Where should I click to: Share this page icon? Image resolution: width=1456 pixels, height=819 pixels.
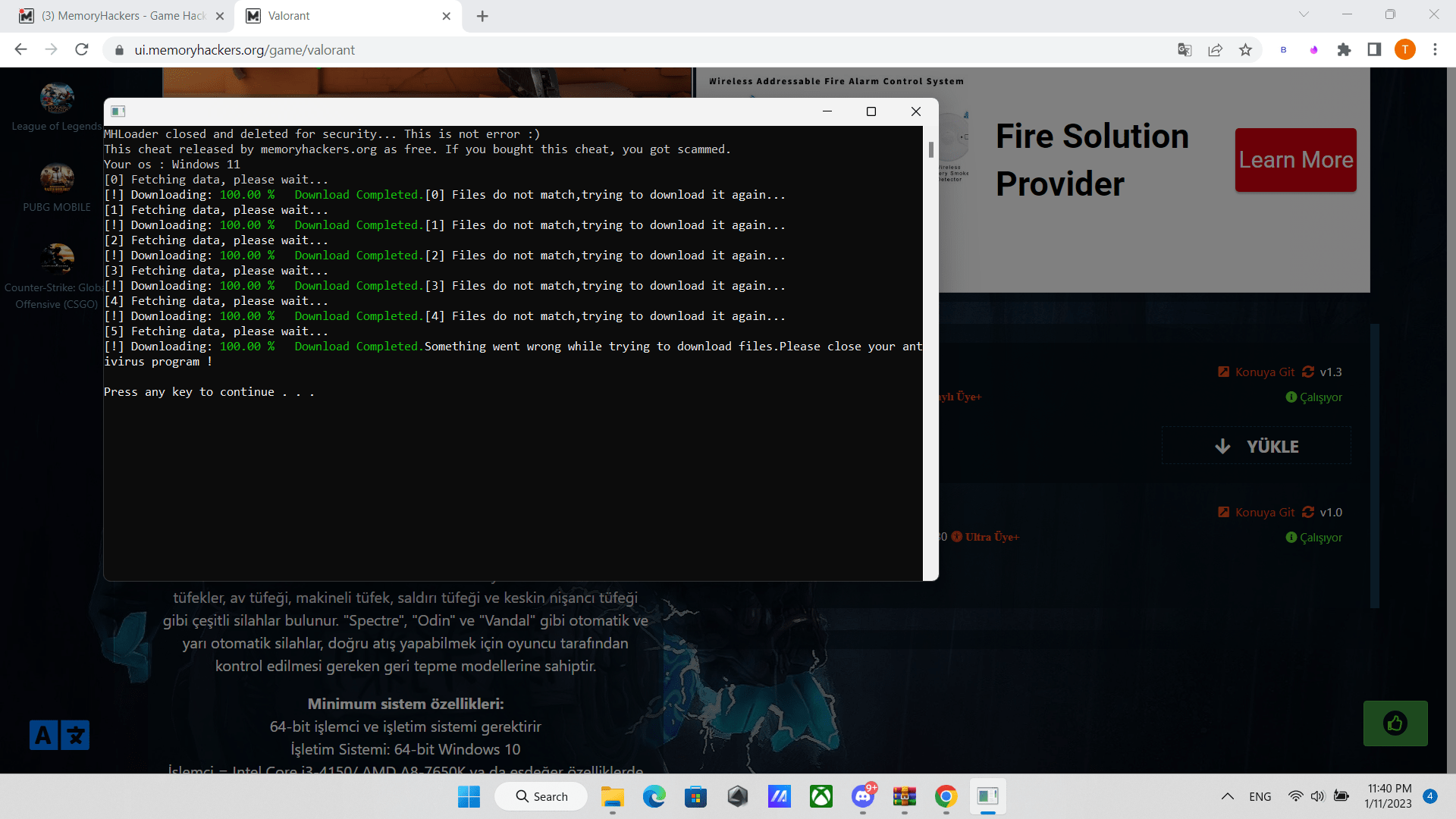tap(1215, 50)
